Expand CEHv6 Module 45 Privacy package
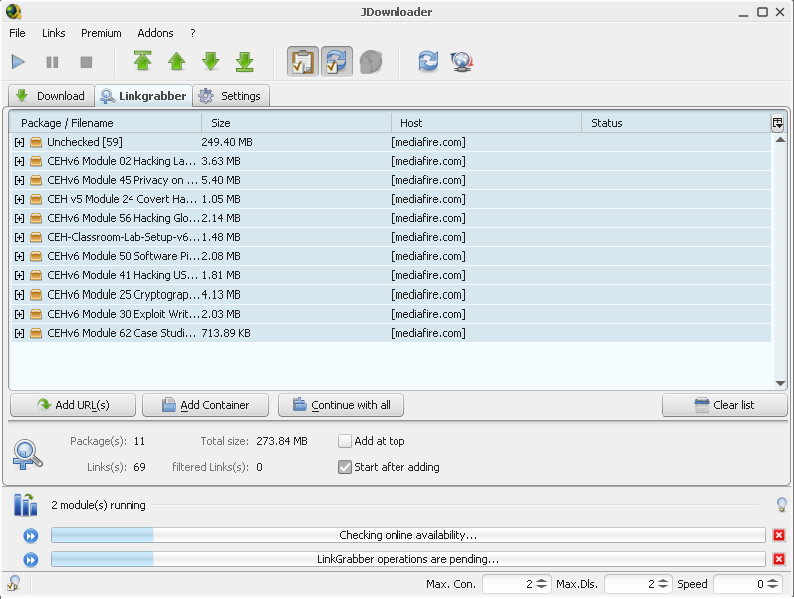This screenshot has height=599, width=794. tap(19, 180)
